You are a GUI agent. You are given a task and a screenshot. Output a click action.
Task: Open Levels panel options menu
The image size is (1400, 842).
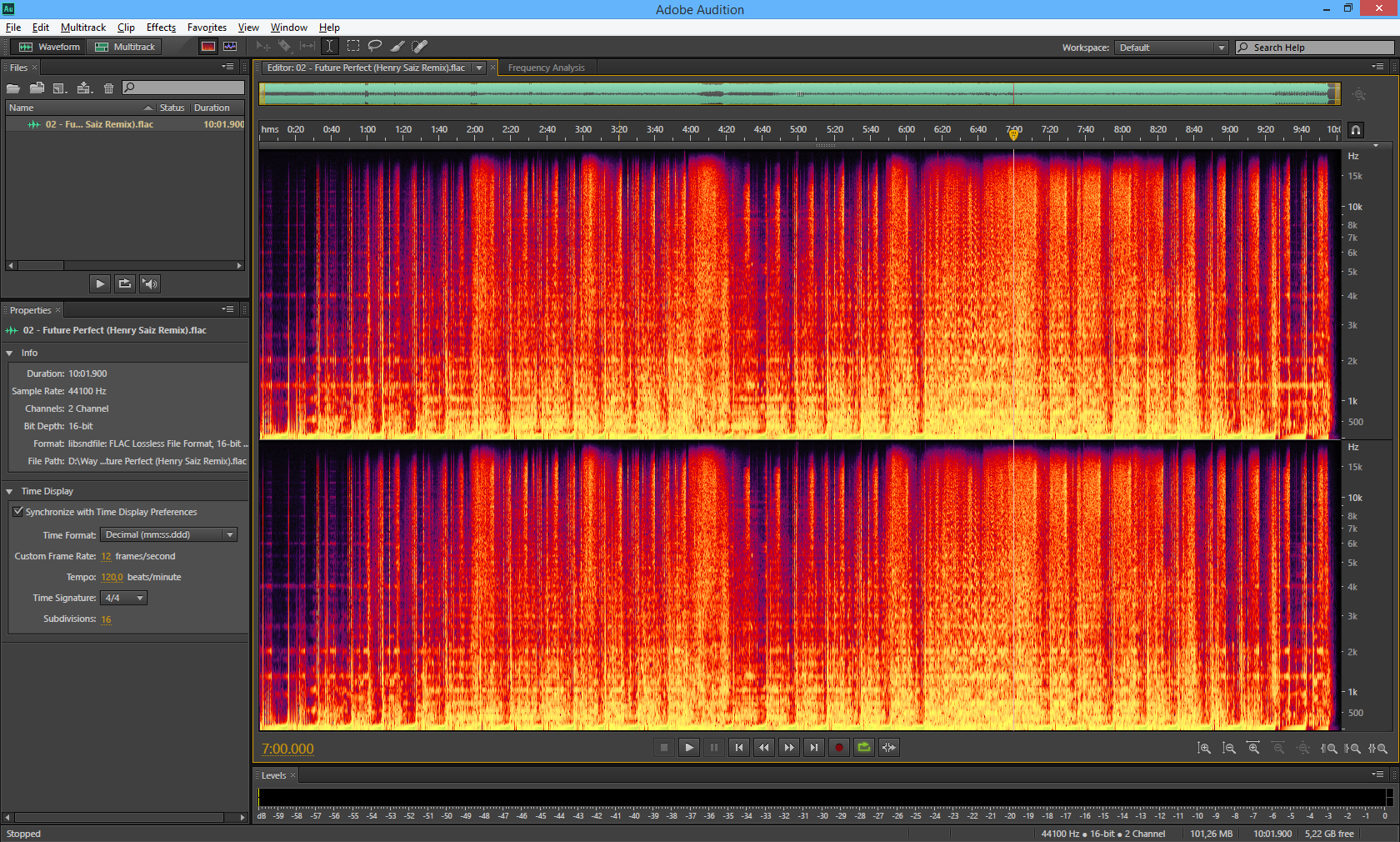1377,774
